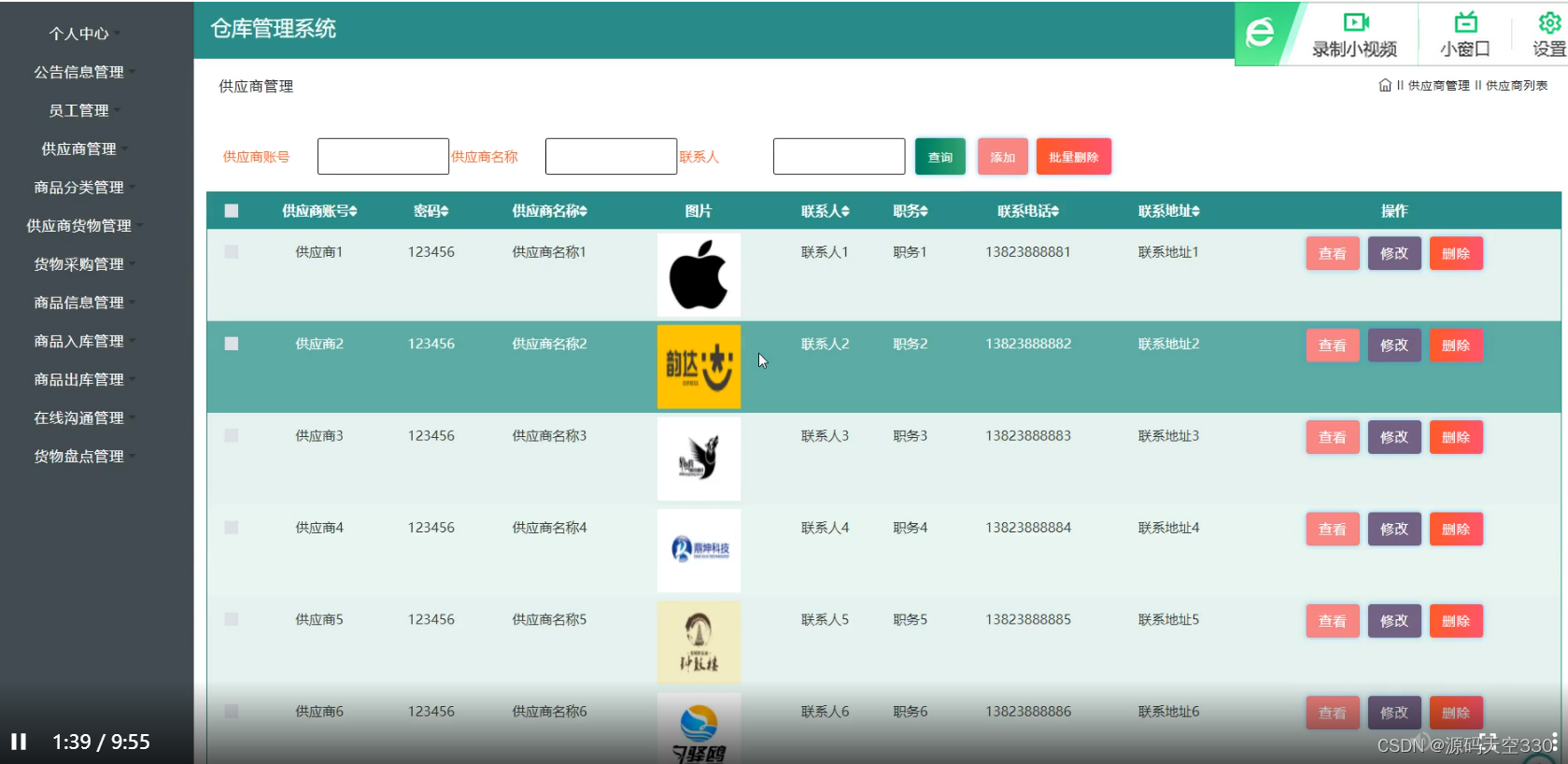
Task: Click the Apple logo image of 供应商1
Action: (x=699, y=275)
